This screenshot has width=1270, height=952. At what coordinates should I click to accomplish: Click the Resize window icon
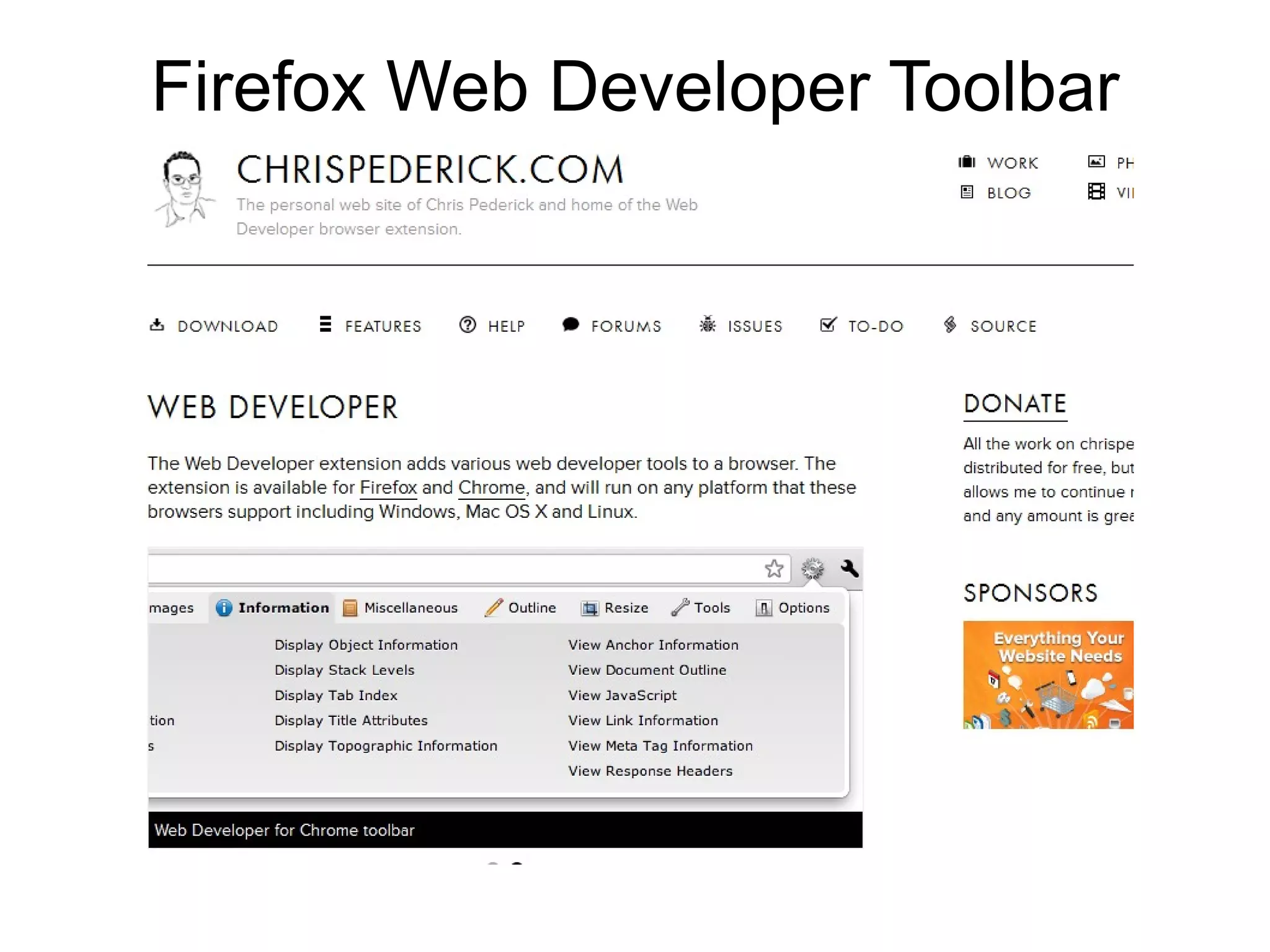589,608
